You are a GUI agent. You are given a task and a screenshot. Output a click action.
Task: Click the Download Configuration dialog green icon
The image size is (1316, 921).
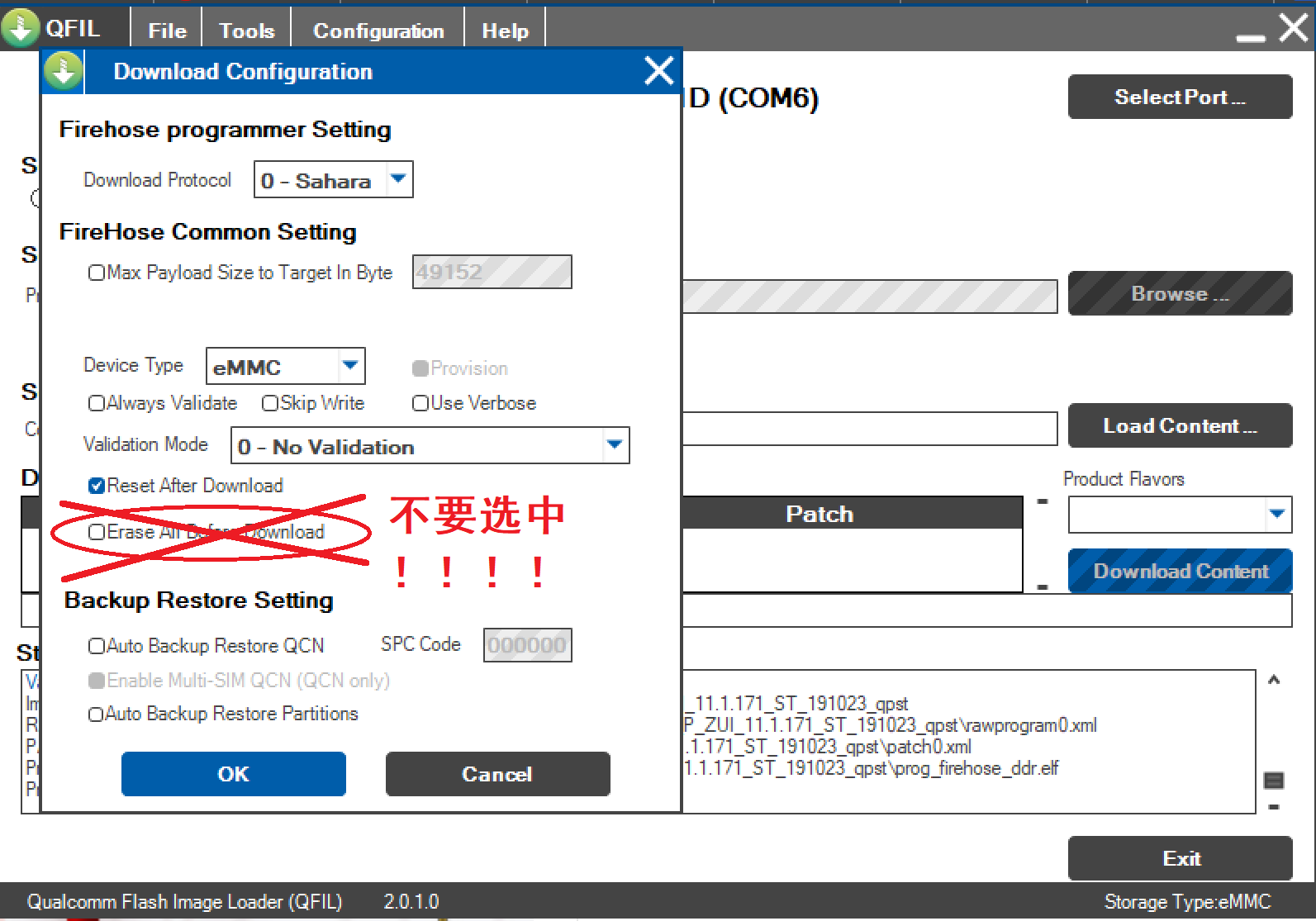click(x=64, y=71)
